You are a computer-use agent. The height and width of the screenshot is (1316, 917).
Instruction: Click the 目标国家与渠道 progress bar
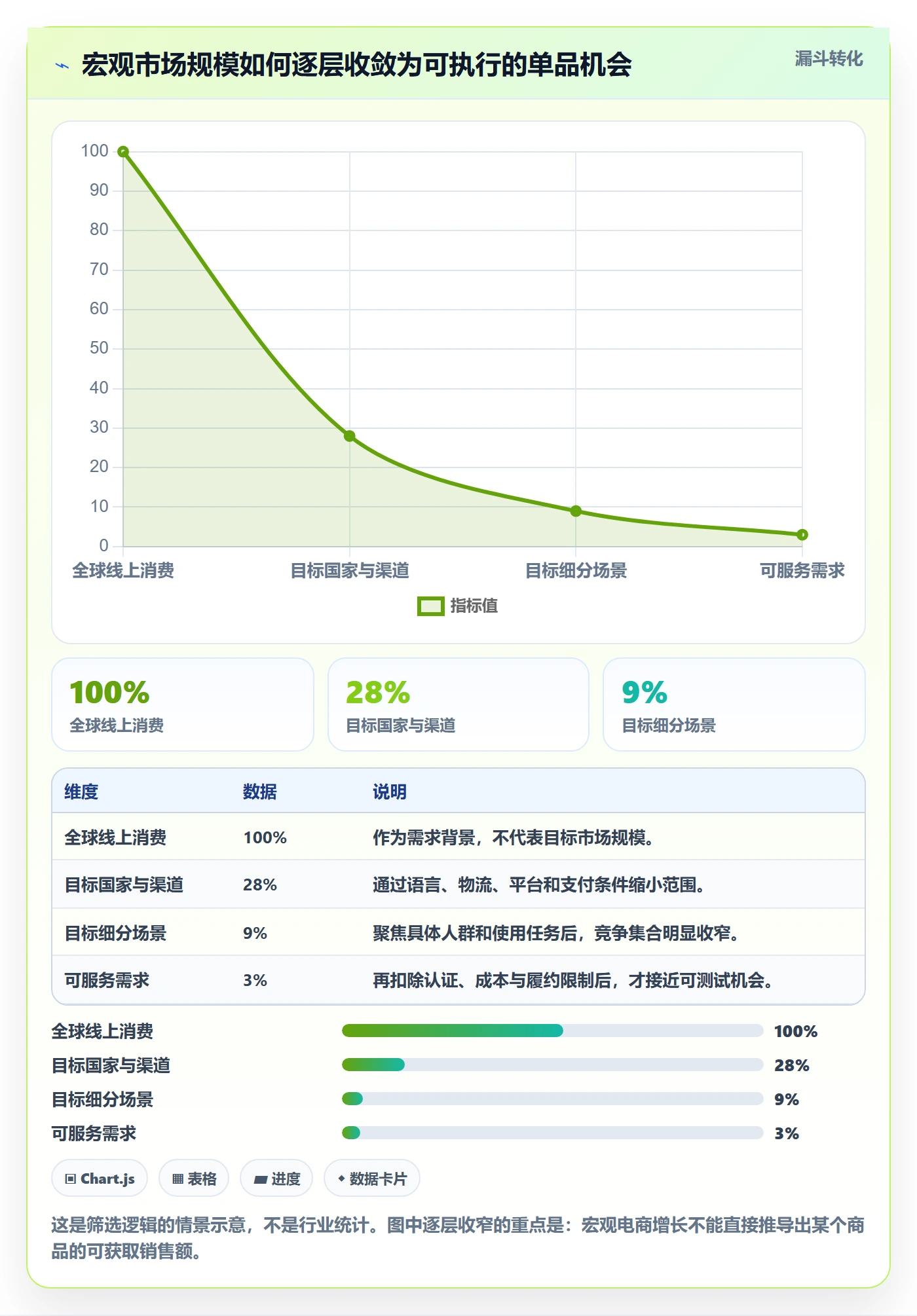tap(552, 1065)
